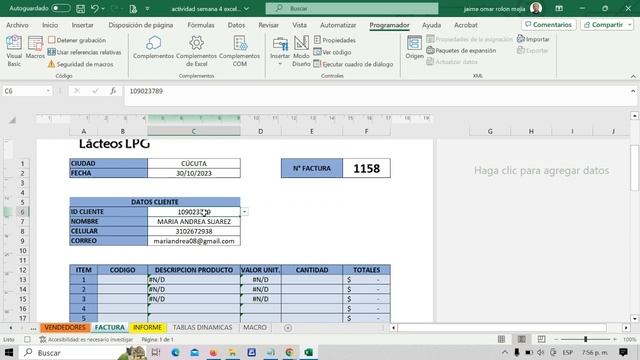Select the cell containing CÚCUTA
The height and width of the screenshot is (360, 640).
[x=194, y=163]
